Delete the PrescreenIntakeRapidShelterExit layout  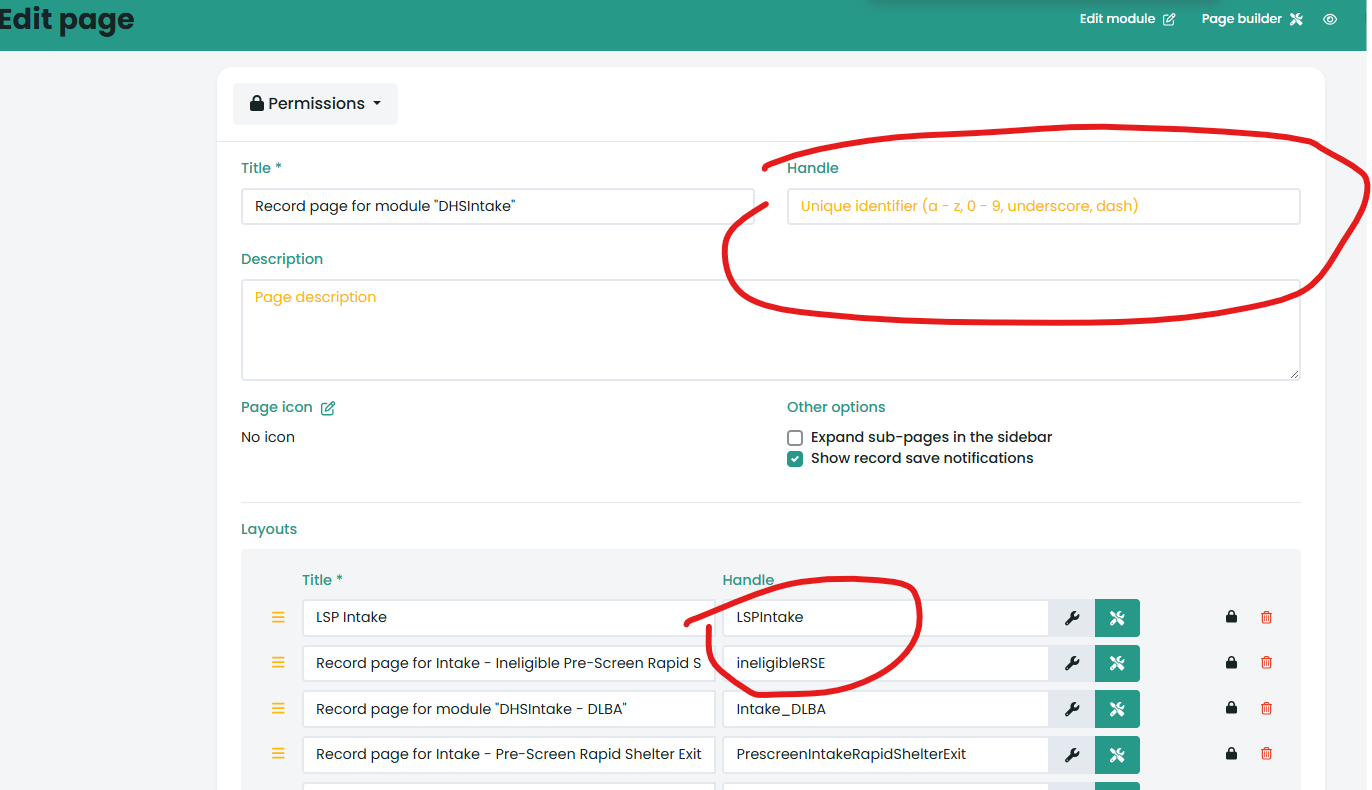click(x=1266, y=754)
